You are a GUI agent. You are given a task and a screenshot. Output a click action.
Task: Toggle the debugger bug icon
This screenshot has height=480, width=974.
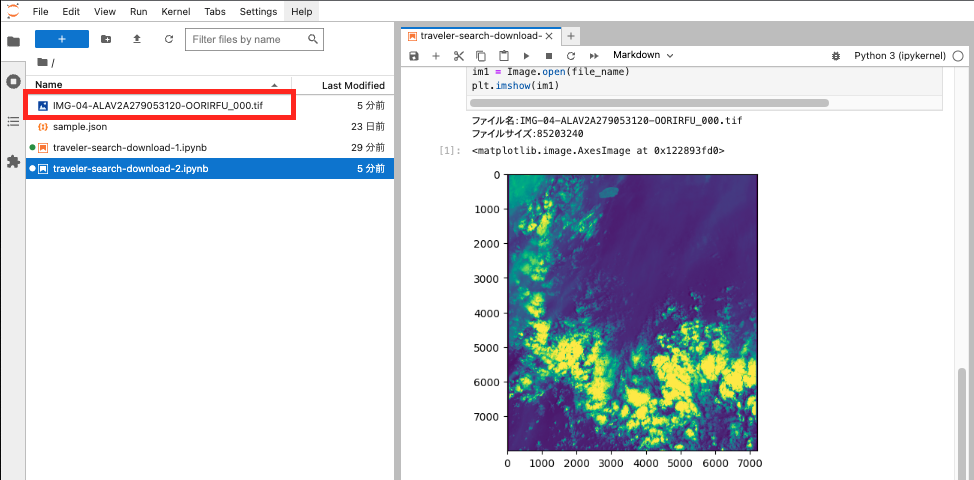click(x=836, y=56)
